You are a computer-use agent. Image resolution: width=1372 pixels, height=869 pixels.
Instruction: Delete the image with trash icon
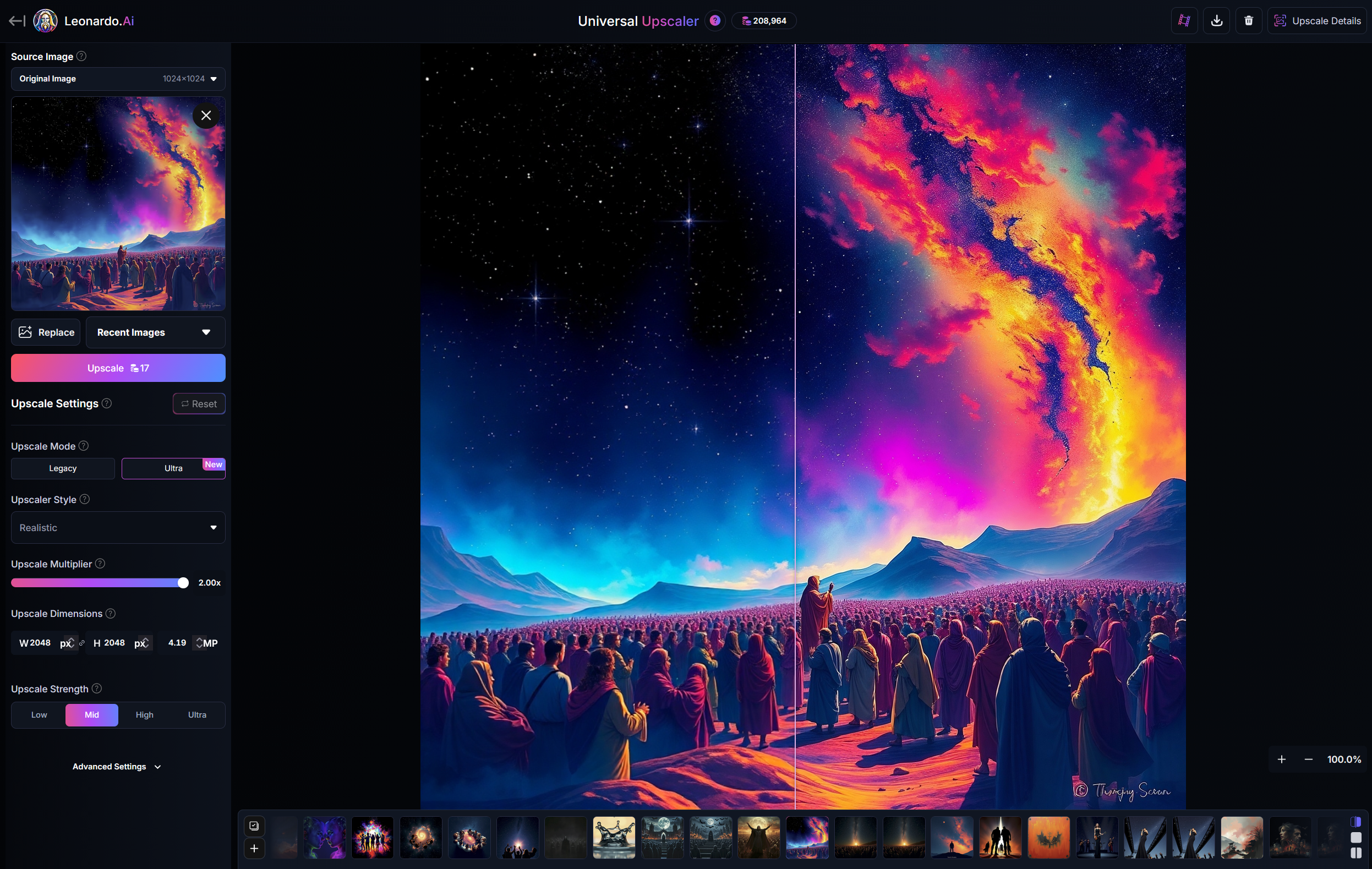click(1248, 20)
